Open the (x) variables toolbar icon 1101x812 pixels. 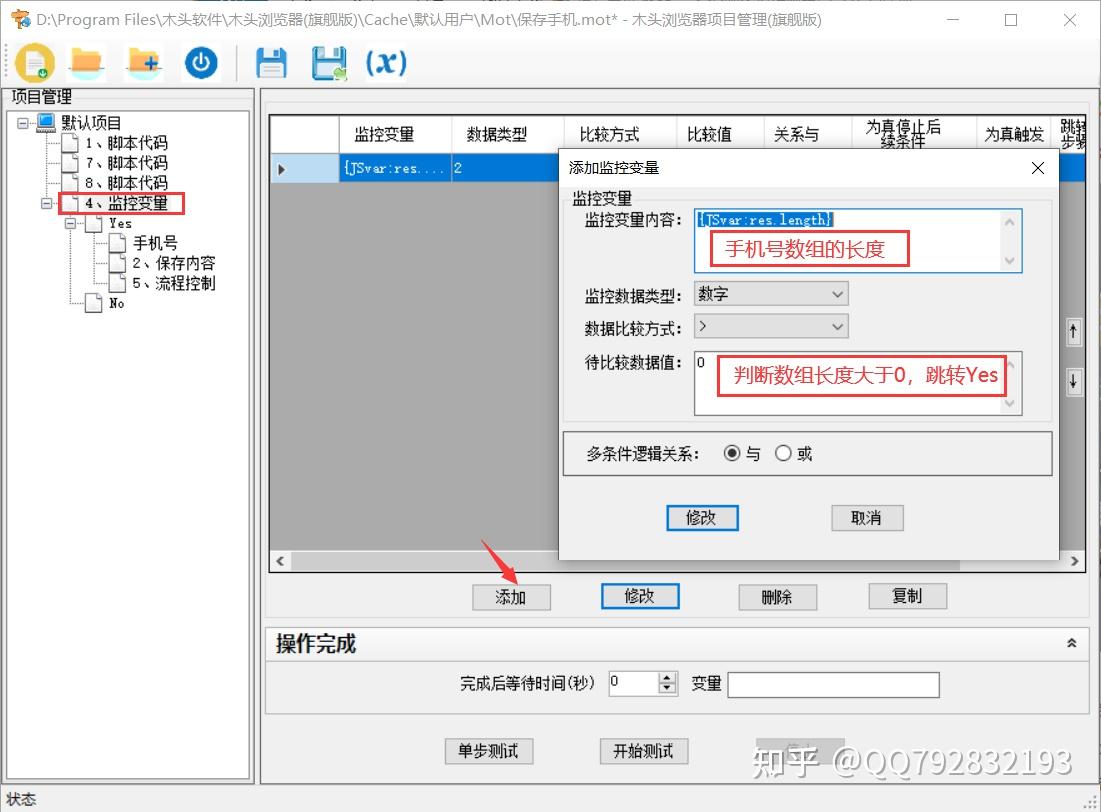385,61
